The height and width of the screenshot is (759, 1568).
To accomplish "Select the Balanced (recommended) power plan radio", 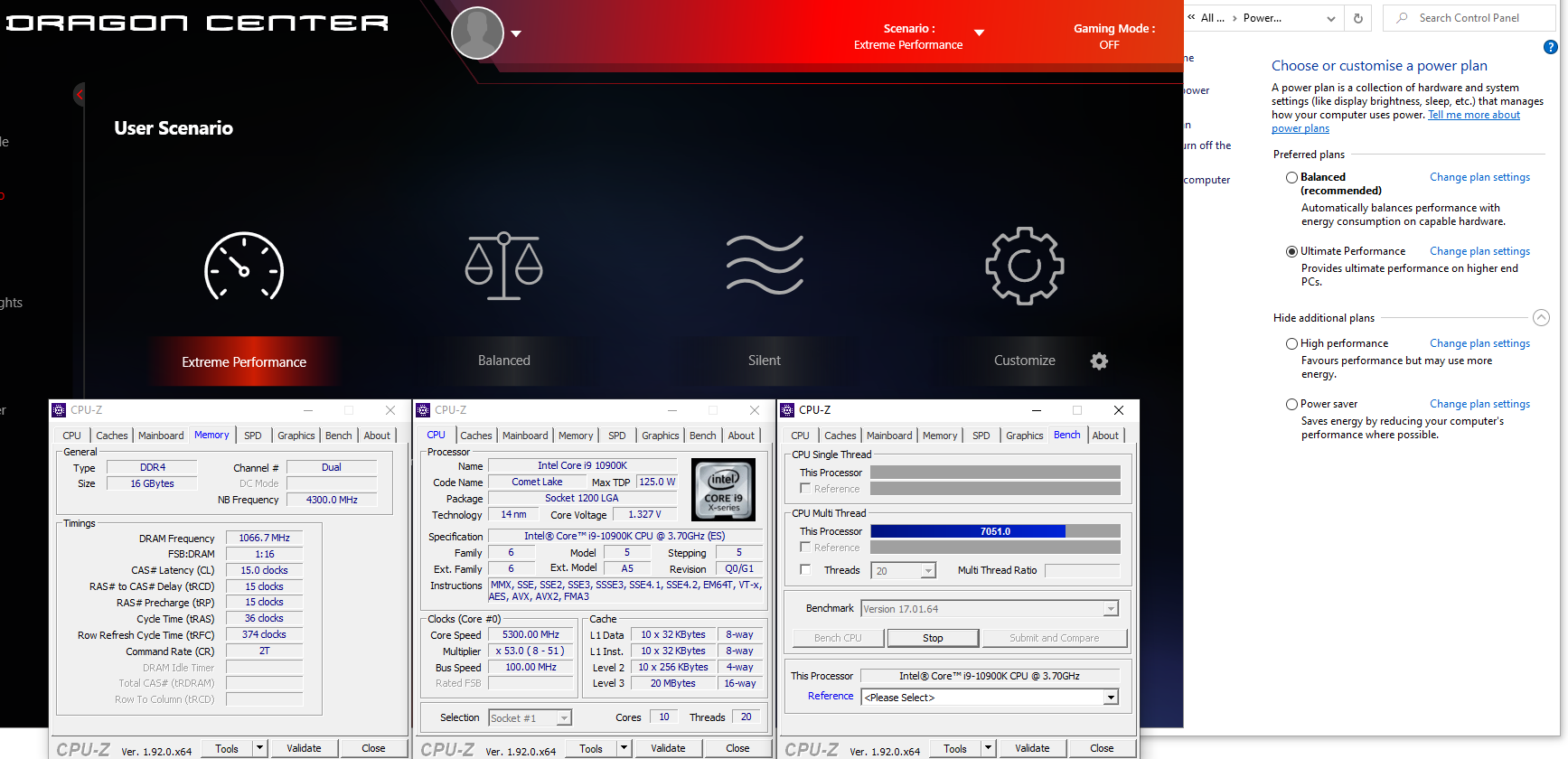I will tap(1291, 178).
